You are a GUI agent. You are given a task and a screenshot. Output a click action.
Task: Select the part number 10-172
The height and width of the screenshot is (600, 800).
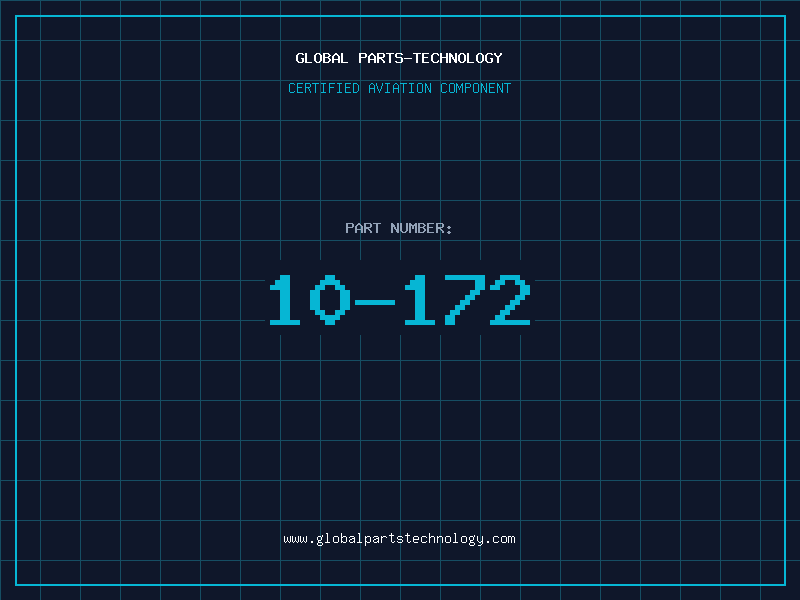pyautogui.click(x=400, y=299)
